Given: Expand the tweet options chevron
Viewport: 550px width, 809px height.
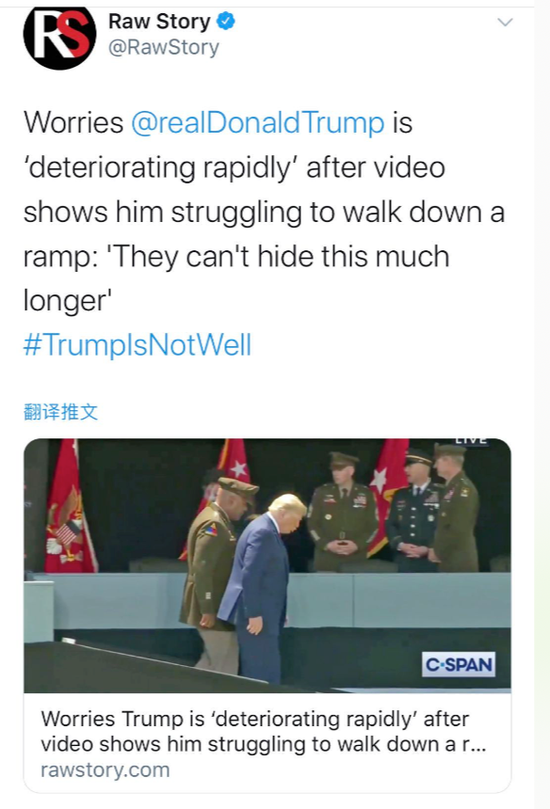Looking at the screenshot, I should [x=504, y=22].
